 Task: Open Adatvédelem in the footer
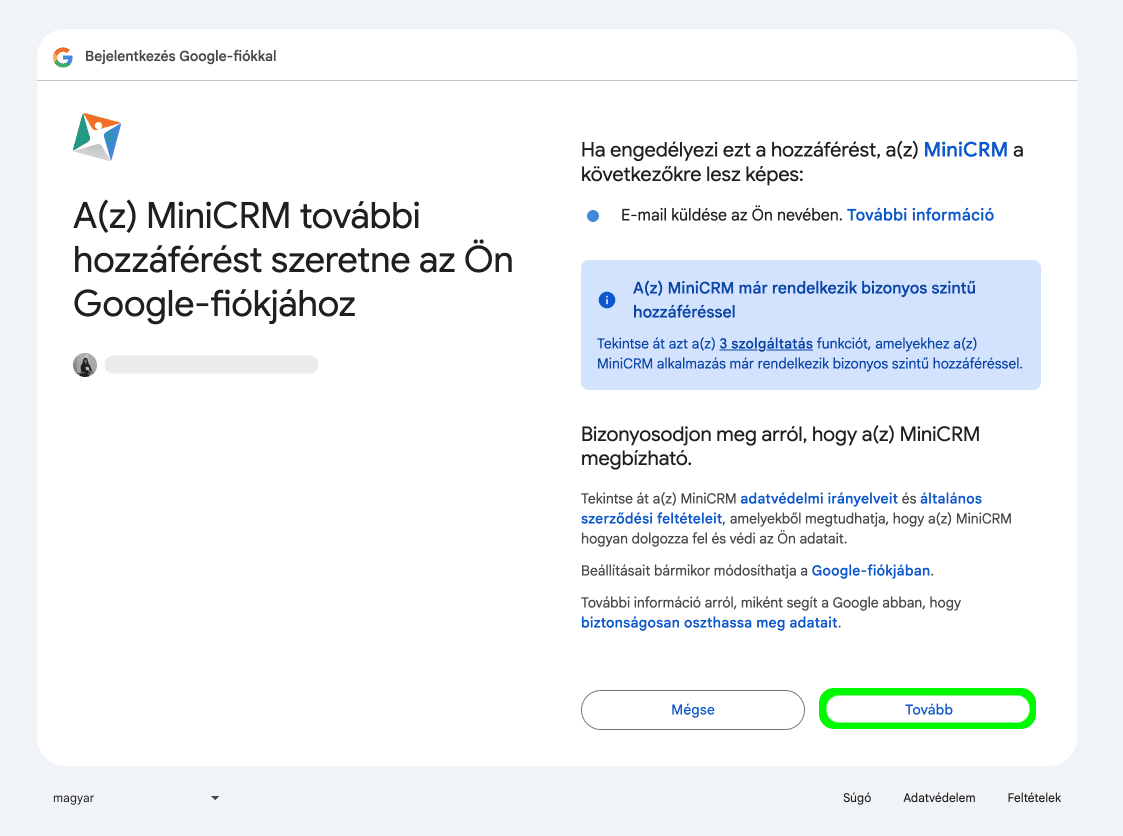point(939,798)
